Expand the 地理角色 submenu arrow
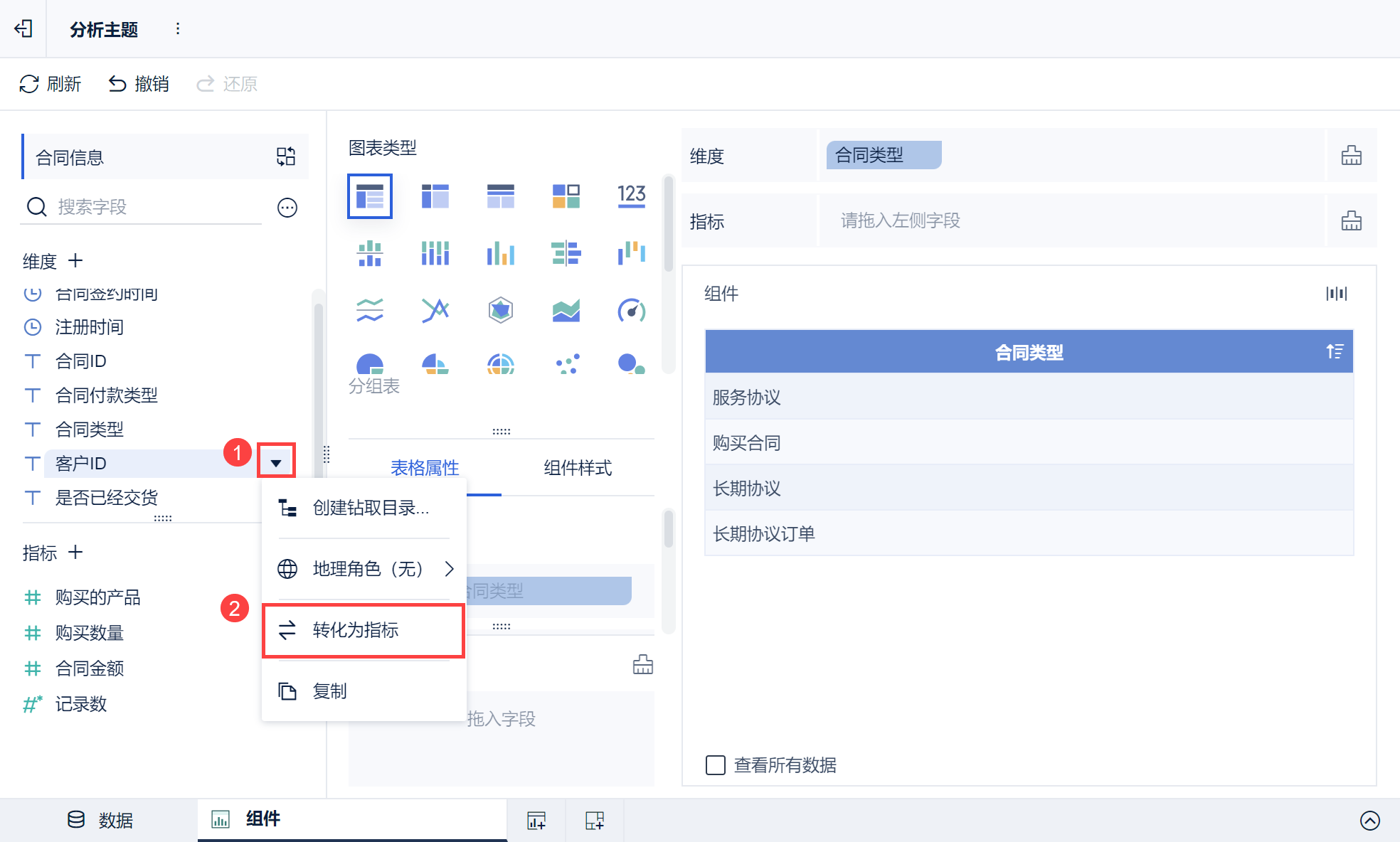The height and width of the screenshot is (842, 1400). point(449,569)
